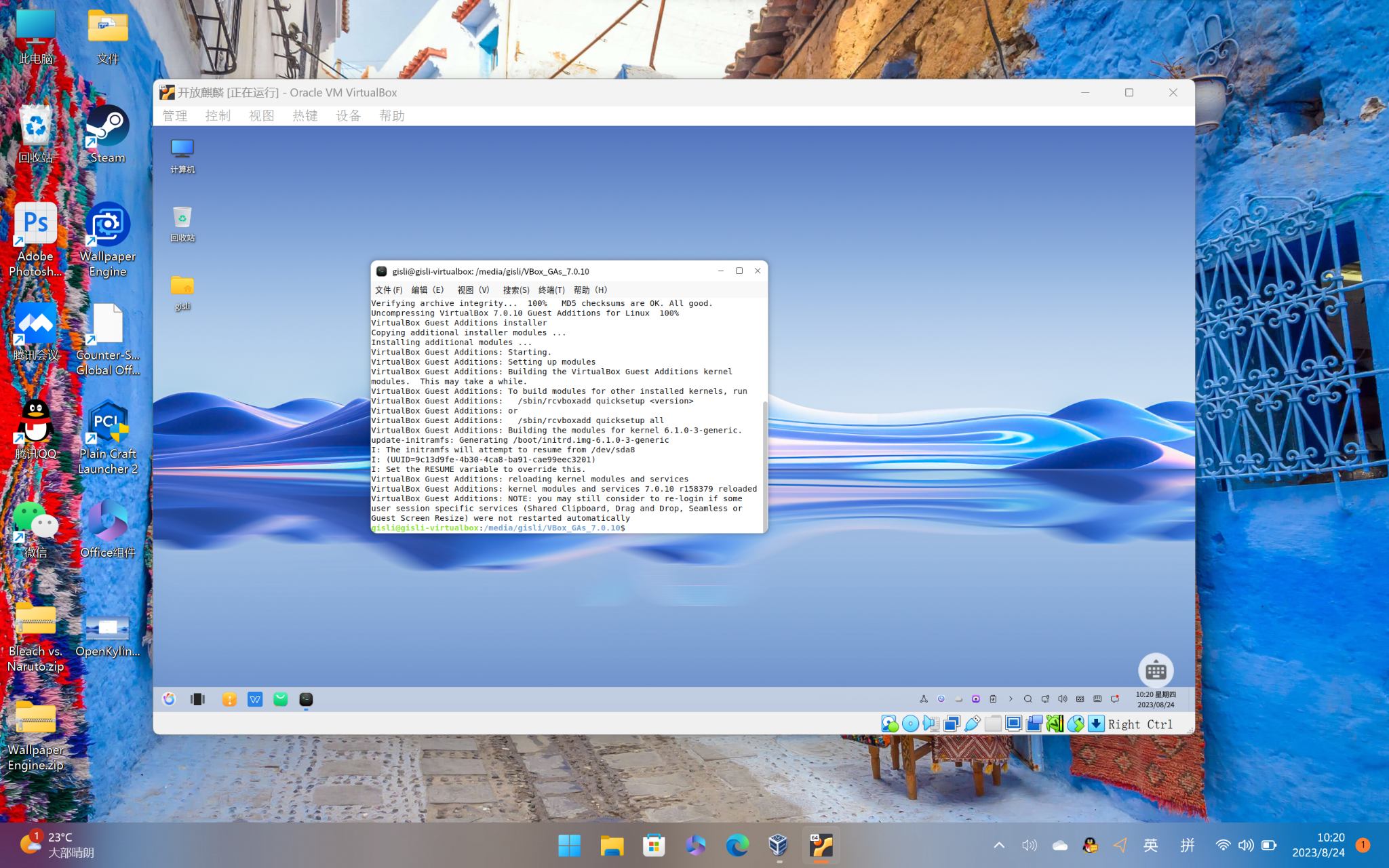Open the 视图 menu in VirtualBox menu bar
This screenshot has height=868, width=1389.
[x=262, y=116]
